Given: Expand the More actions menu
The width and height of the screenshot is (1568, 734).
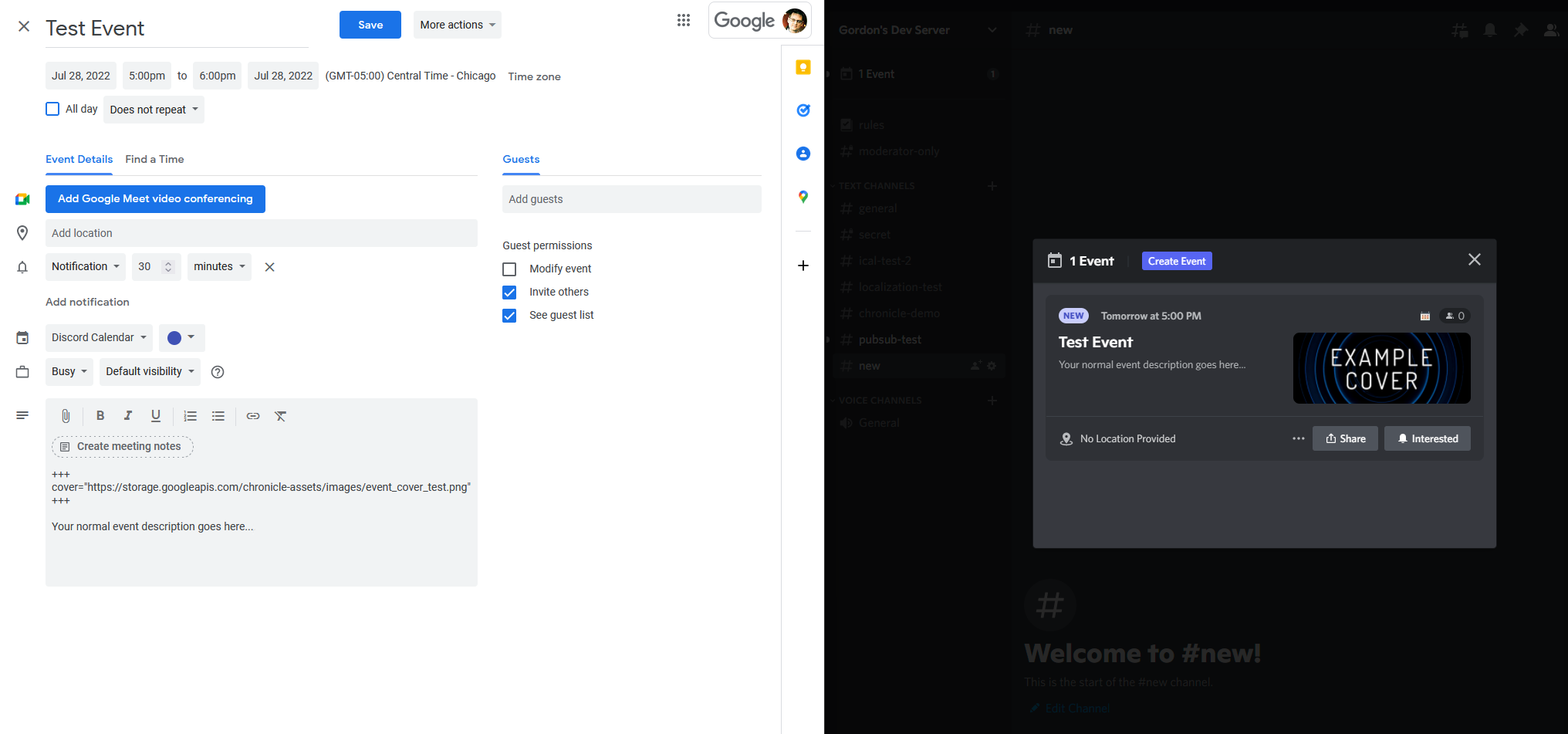Looking at the screenshot, I should (457, 24).
